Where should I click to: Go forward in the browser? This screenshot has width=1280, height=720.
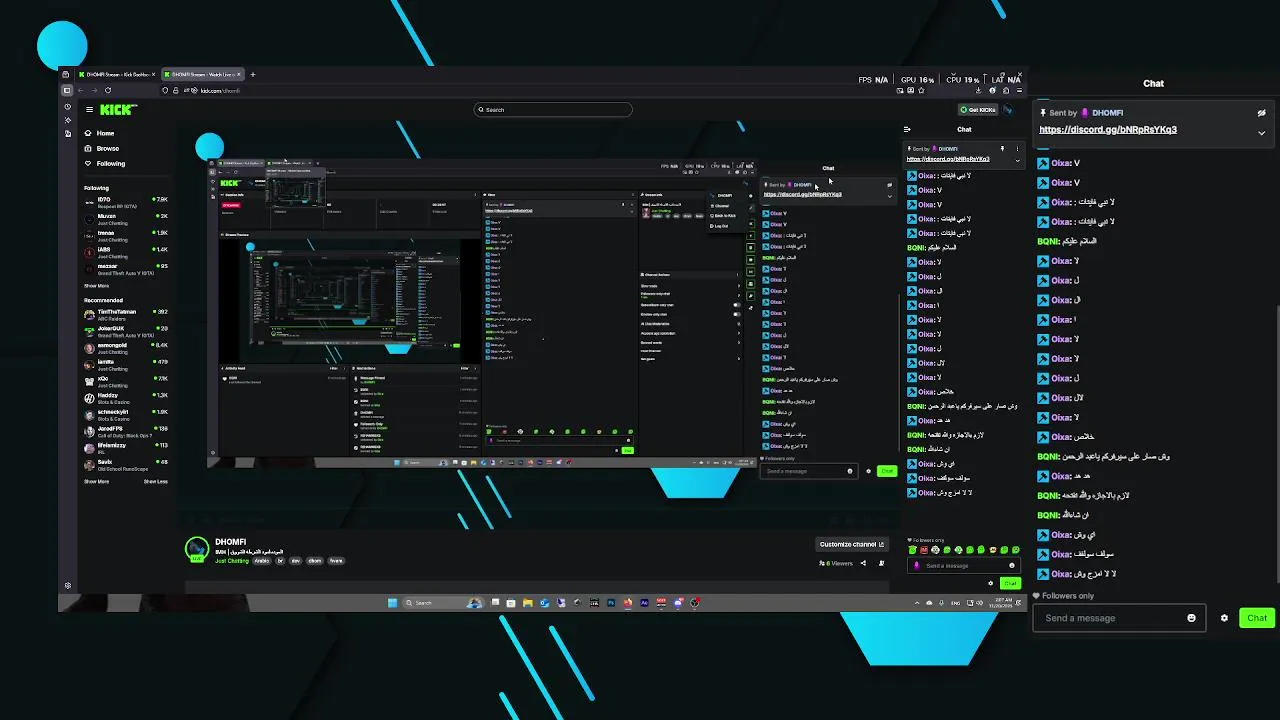[x=94, y=91]
